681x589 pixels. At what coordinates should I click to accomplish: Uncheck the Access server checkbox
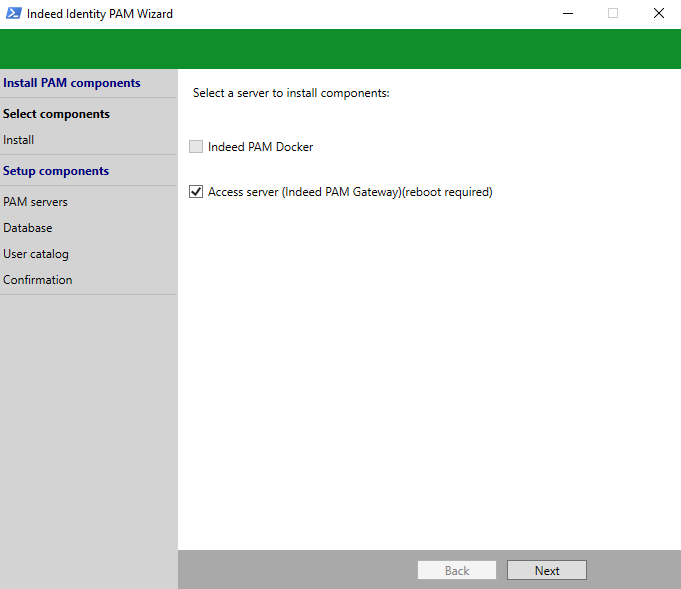(x=196, y=192)
